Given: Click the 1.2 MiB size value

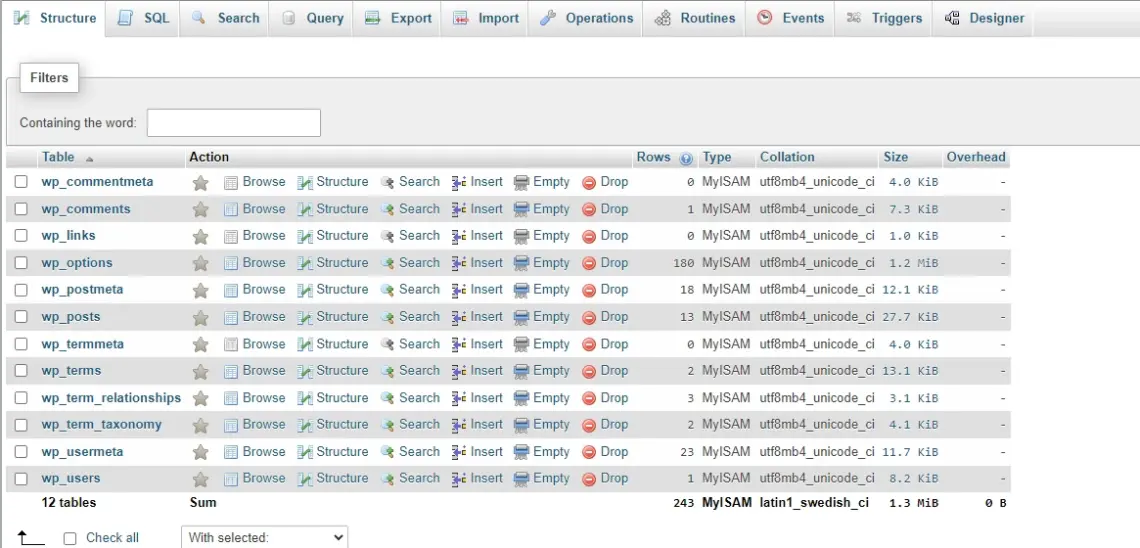Looking at the screenshot, I should 914,263.
